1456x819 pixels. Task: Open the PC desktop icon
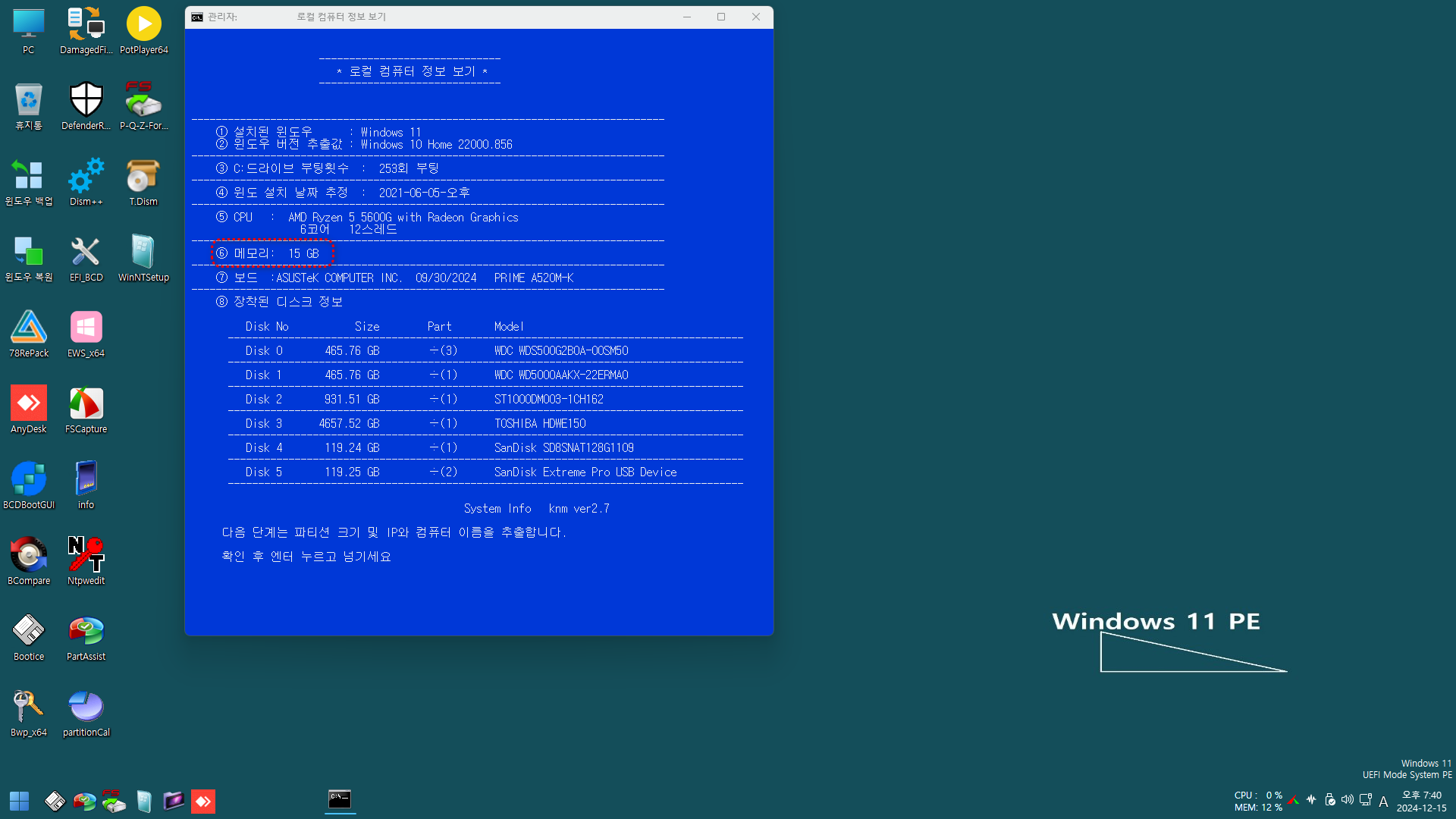29,31
